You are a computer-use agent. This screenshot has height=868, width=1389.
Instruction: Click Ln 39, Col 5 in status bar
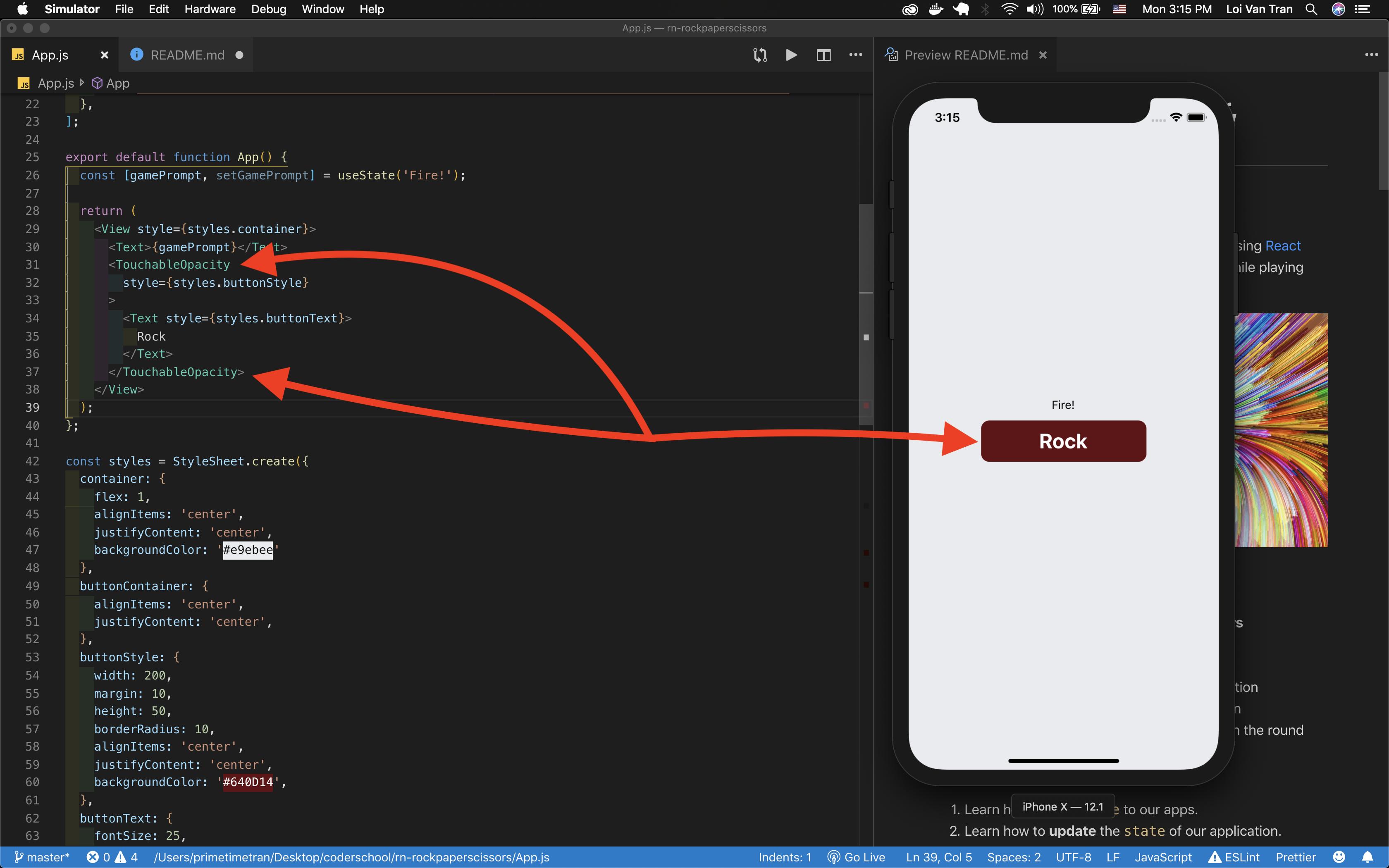pyautogui.click(x=939, y=857)
